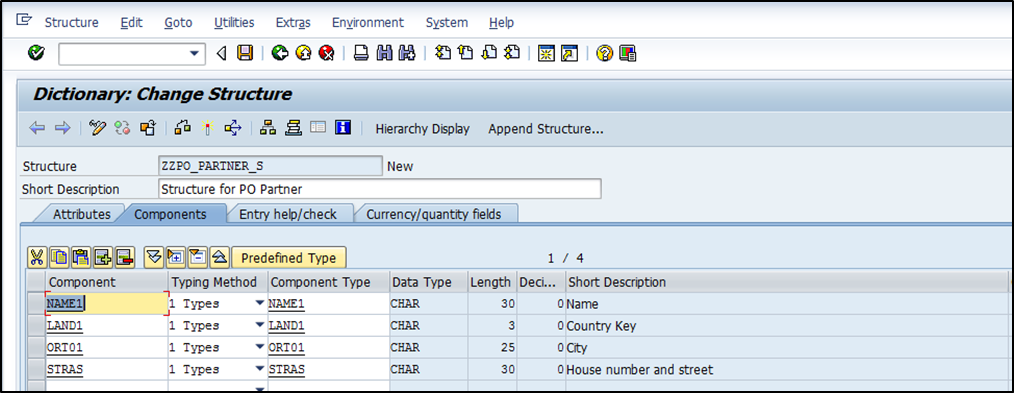Go to Last Page icon

tap(512, 54)
